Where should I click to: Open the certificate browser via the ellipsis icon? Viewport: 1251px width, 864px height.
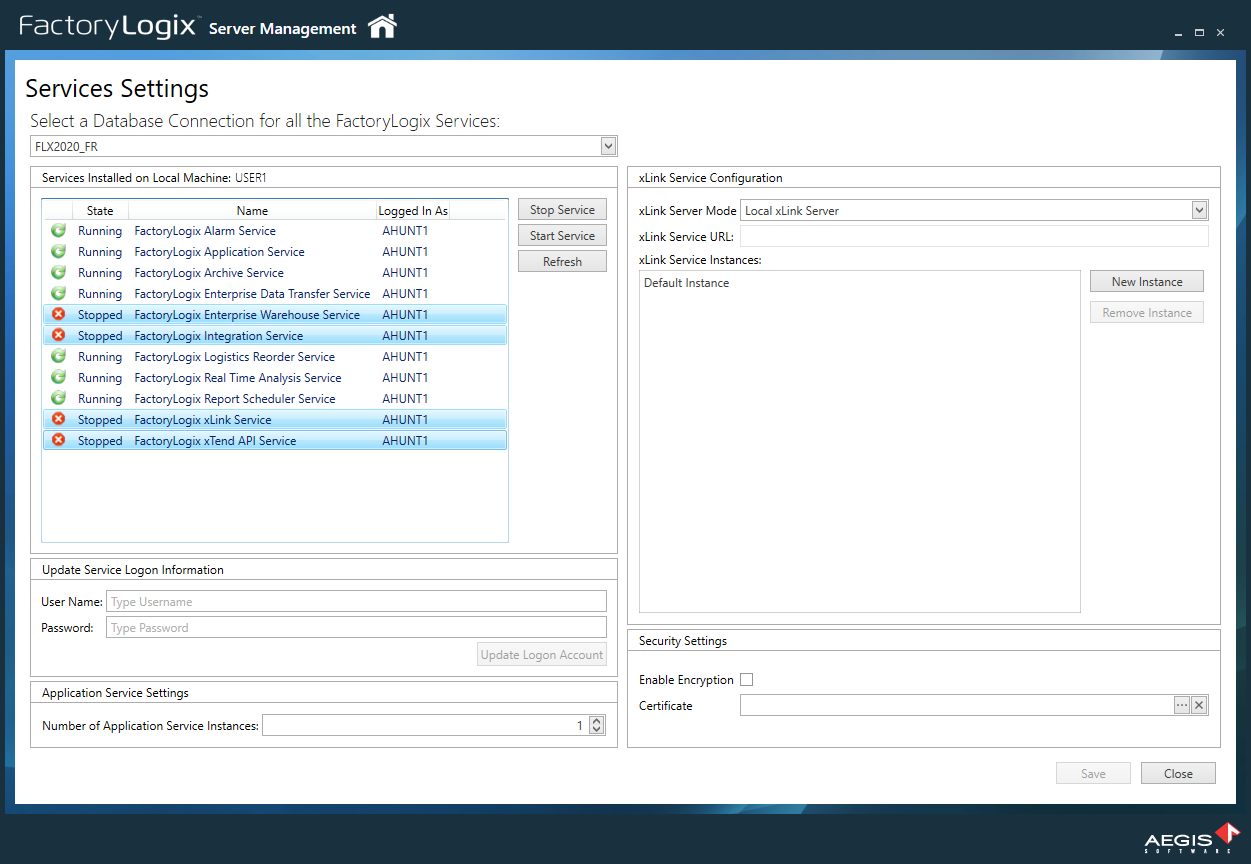click(1182, 705)
